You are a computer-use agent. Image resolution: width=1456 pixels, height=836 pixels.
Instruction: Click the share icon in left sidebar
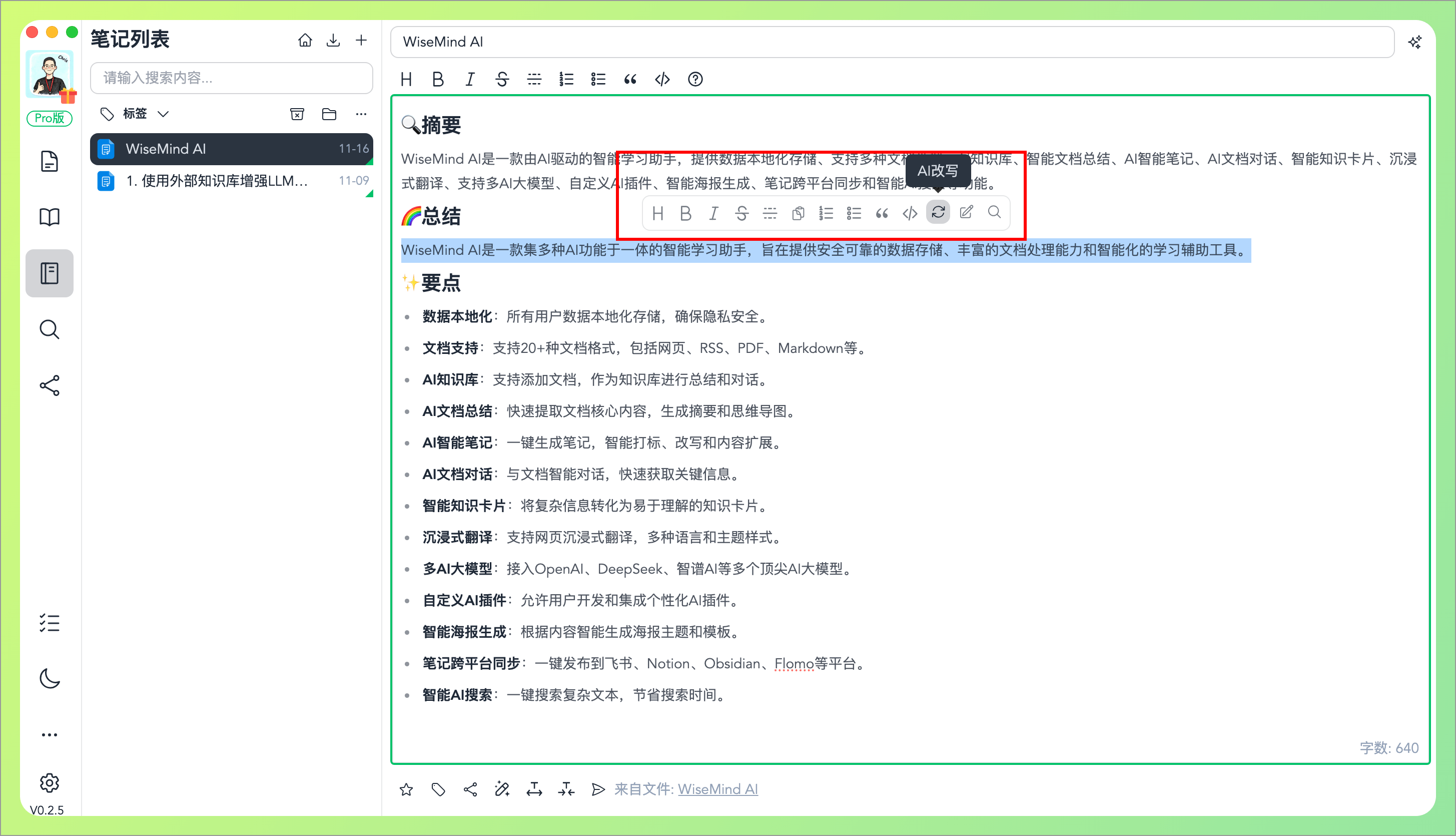coord(50,385)
